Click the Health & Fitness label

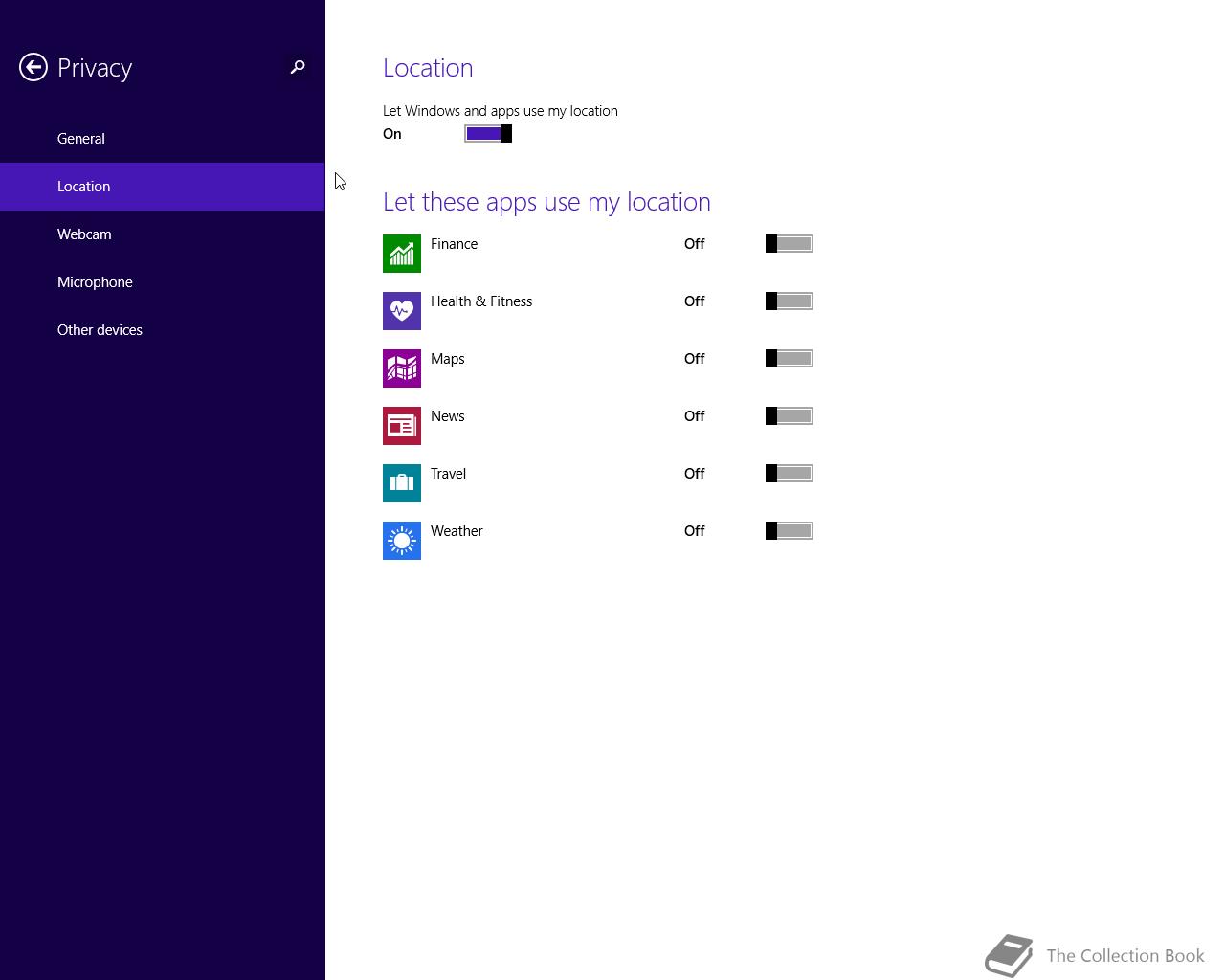[481, 301]
